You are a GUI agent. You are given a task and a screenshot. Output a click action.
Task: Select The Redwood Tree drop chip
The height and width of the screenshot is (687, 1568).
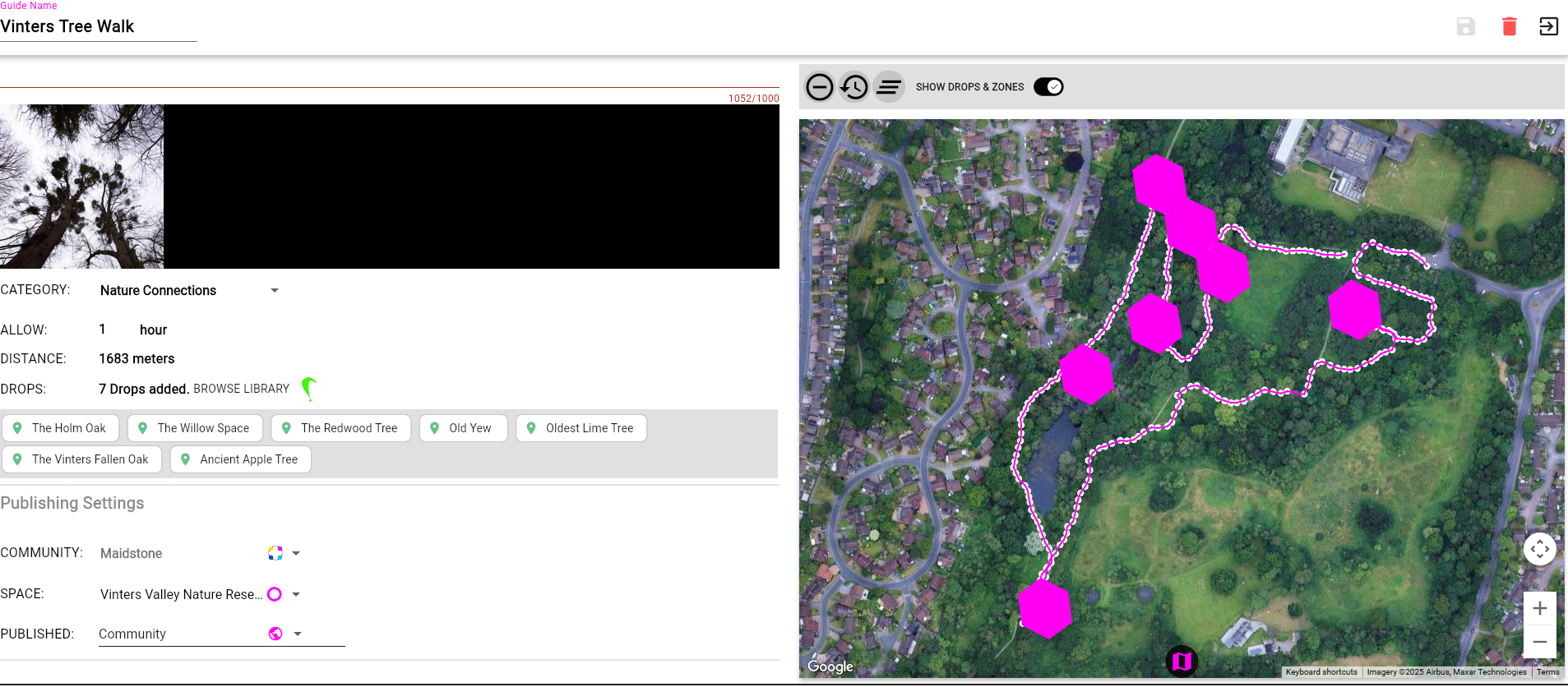click(340, 428)
